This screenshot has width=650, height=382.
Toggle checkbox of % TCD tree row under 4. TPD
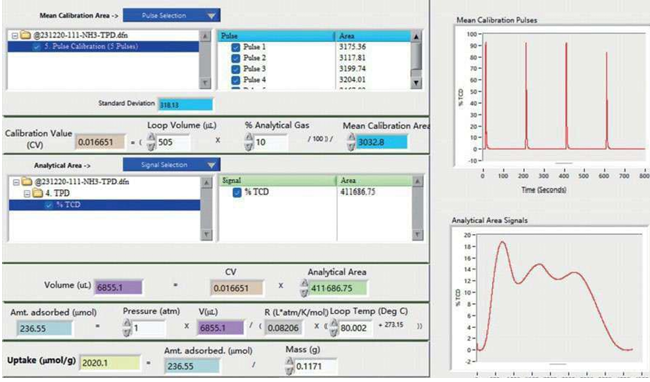tap(49, 205)
